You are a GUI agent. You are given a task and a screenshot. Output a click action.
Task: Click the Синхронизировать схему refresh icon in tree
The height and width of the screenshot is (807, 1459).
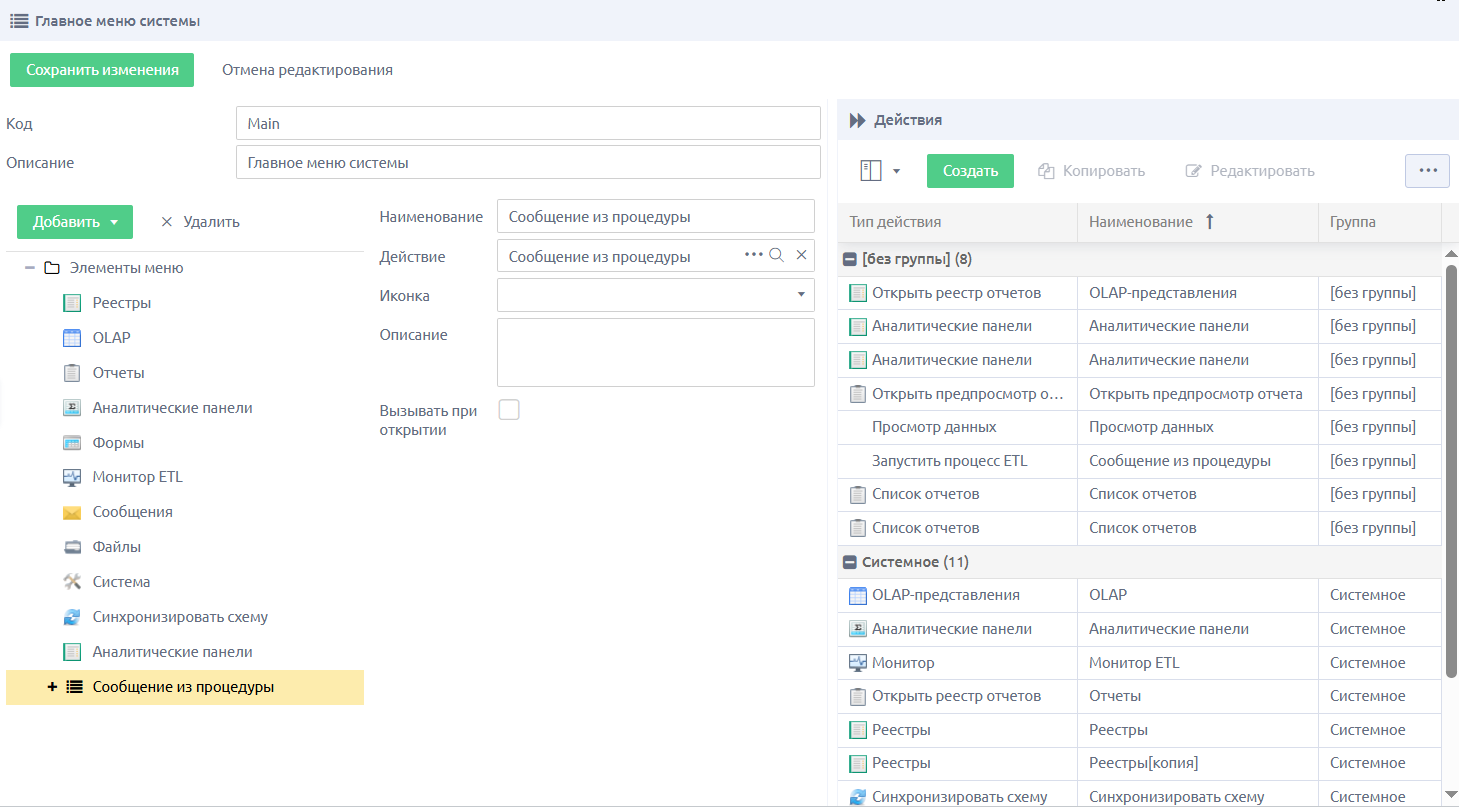point(71,617)
